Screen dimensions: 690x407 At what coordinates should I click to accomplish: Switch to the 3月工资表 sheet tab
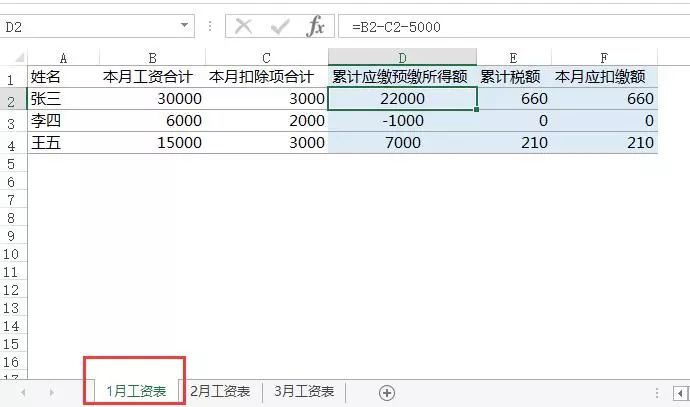point(304,391)
